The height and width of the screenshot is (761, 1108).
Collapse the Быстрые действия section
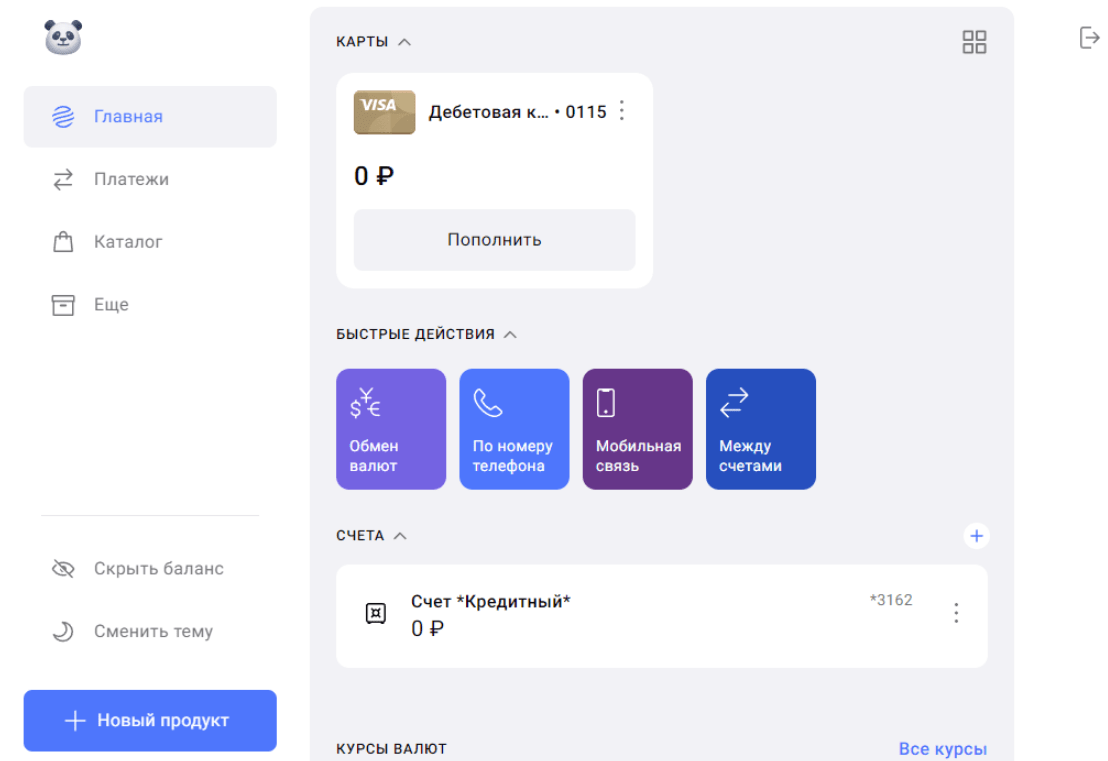510,335
